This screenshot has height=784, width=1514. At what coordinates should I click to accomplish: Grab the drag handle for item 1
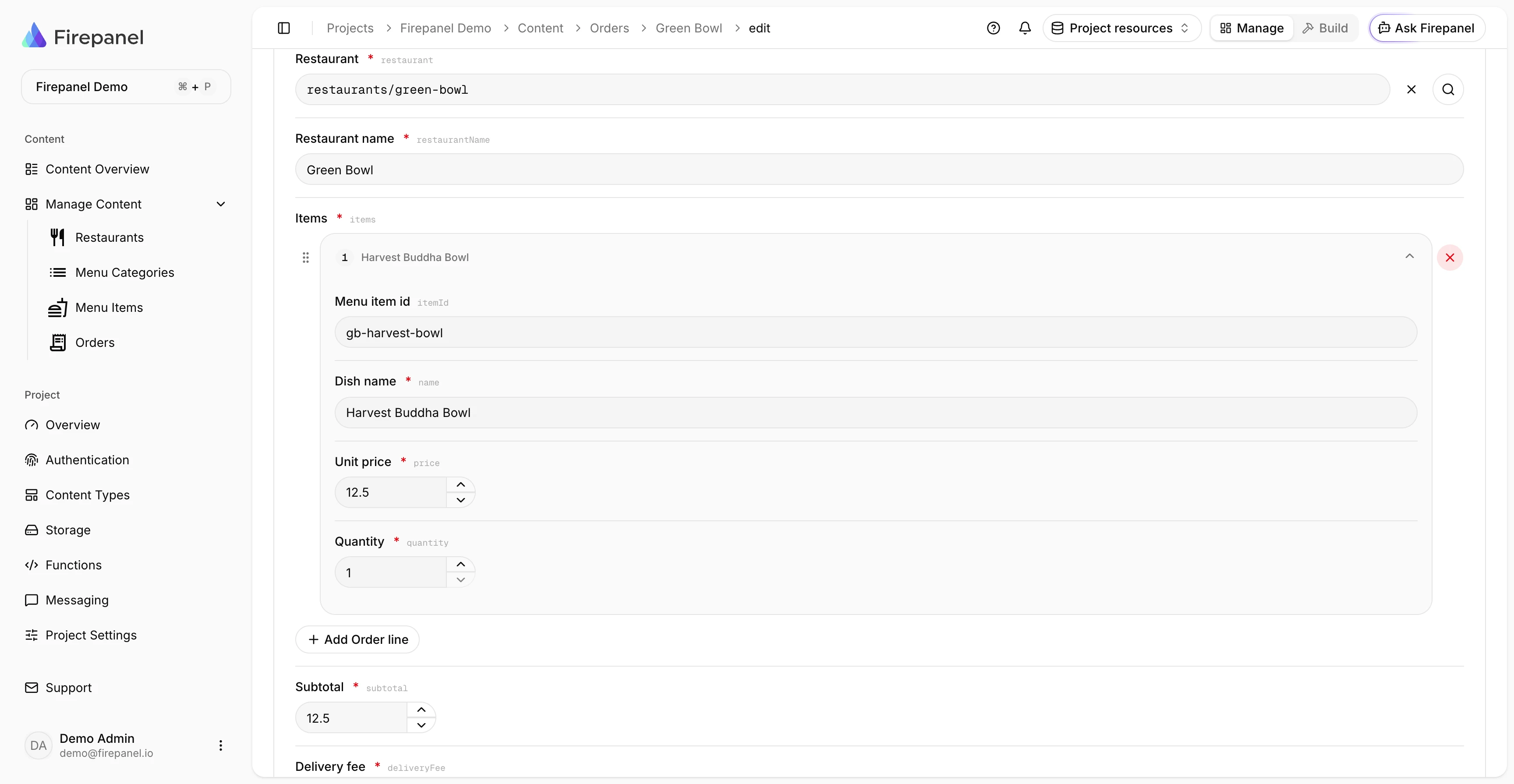click(x=306, y=258)
